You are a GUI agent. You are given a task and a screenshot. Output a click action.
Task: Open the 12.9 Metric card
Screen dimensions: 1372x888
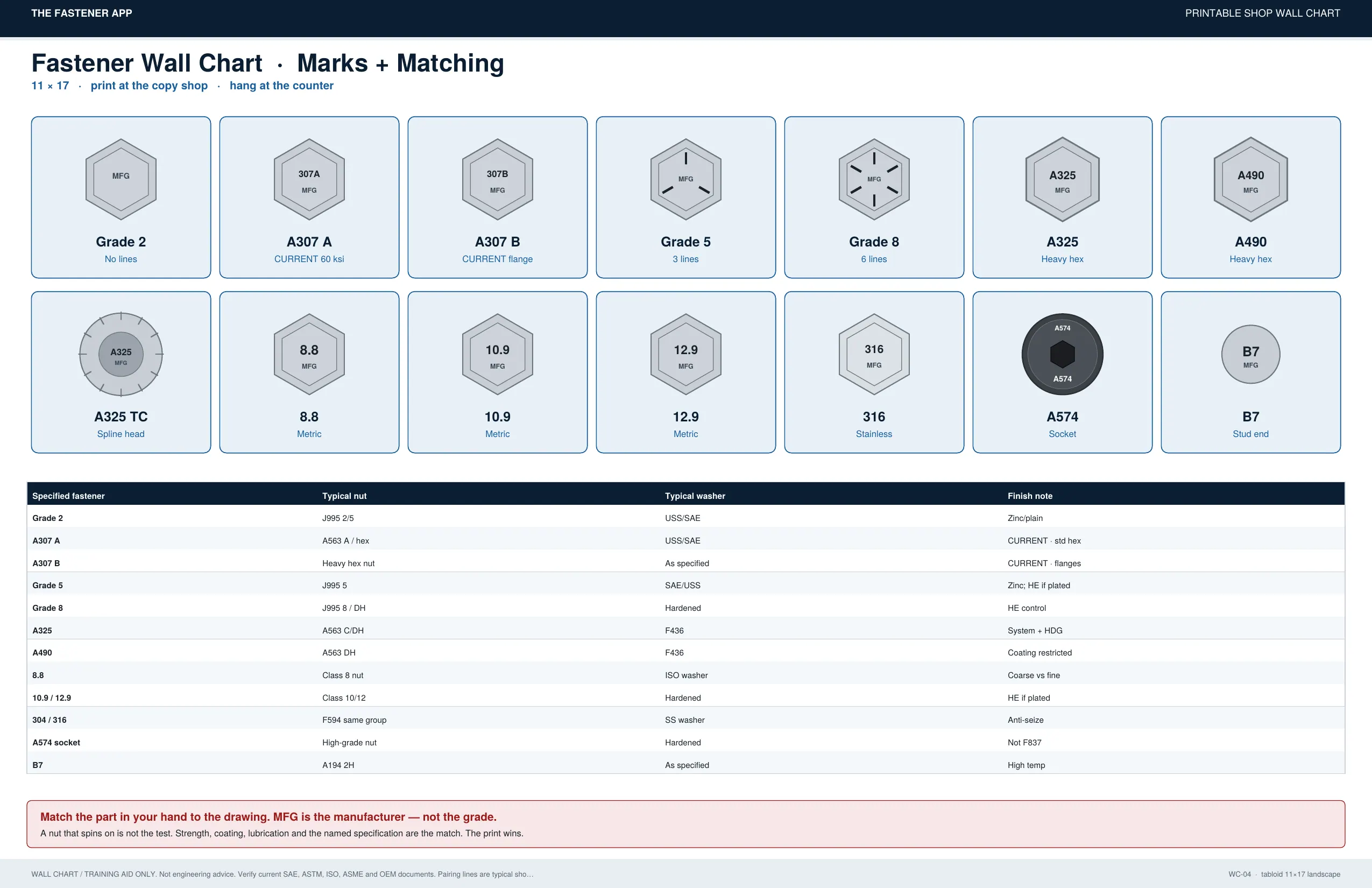[x=685, y=372]
